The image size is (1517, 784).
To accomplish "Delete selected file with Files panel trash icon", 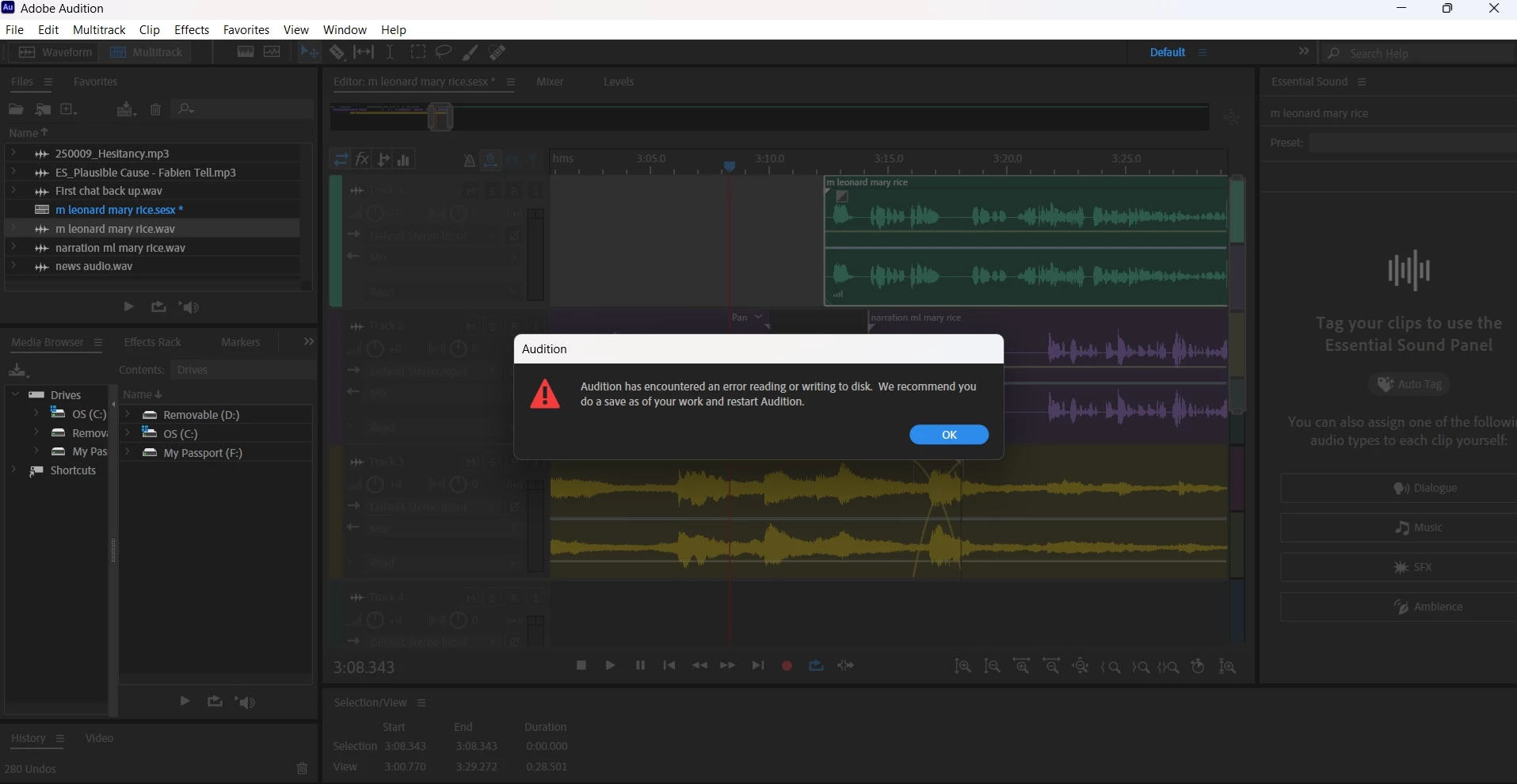I will click(x=156, y=109).
